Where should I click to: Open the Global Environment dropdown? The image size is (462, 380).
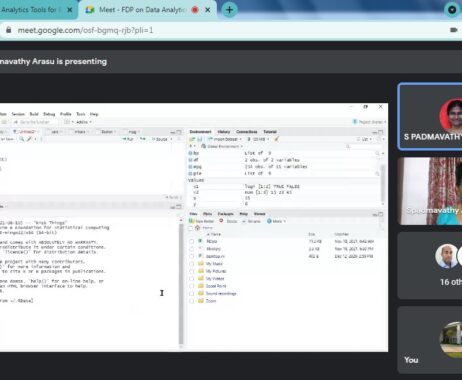[x=222, y=146]
